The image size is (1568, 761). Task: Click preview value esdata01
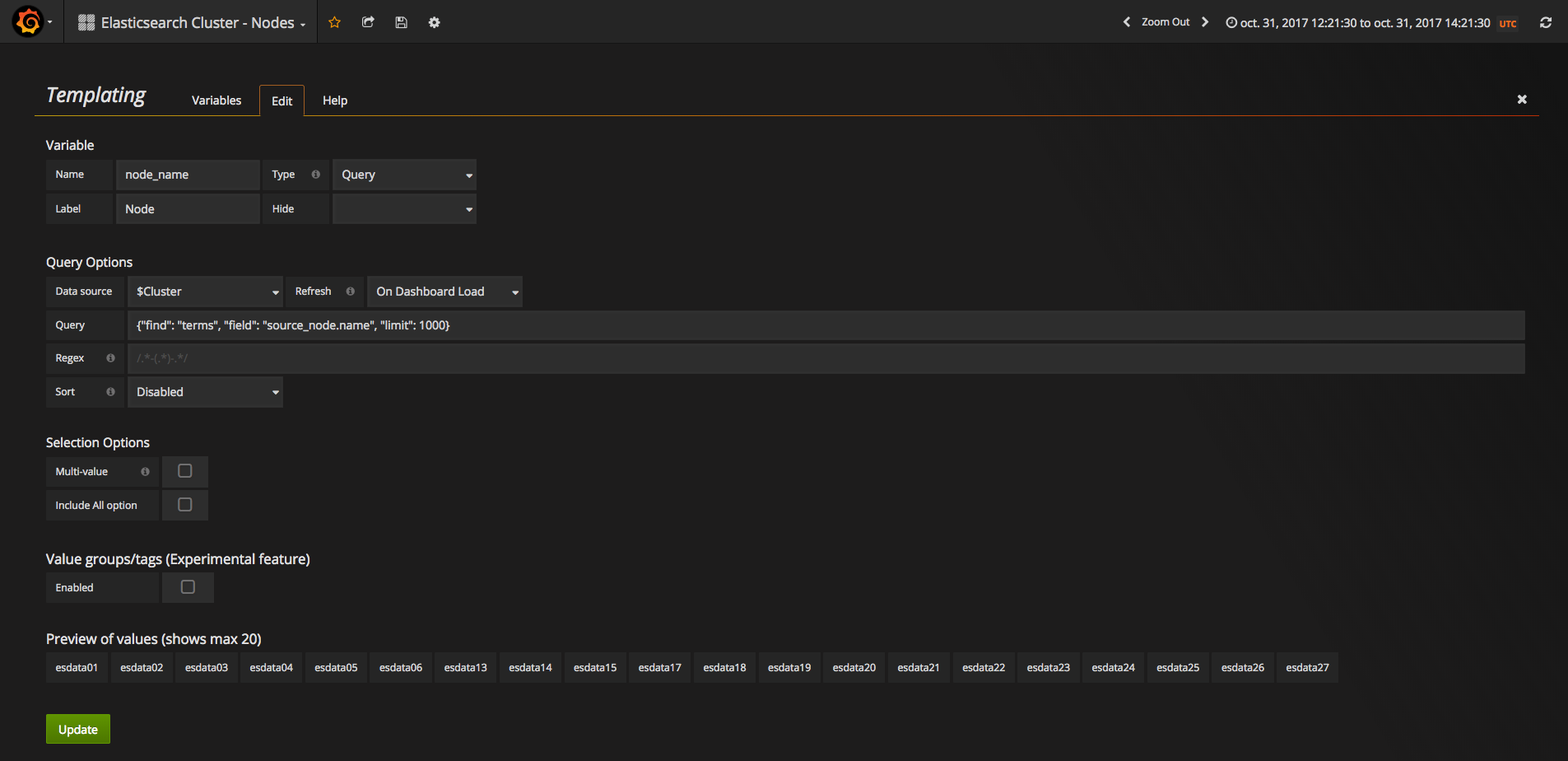(77, 668)
